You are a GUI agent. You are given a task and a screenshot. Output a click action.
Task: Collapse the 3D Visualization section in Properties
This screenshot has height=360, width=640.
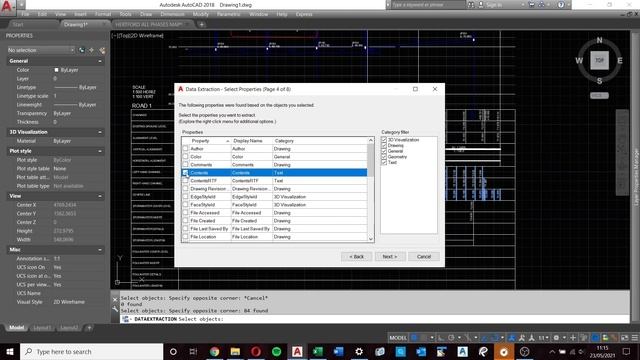(100, 132)
